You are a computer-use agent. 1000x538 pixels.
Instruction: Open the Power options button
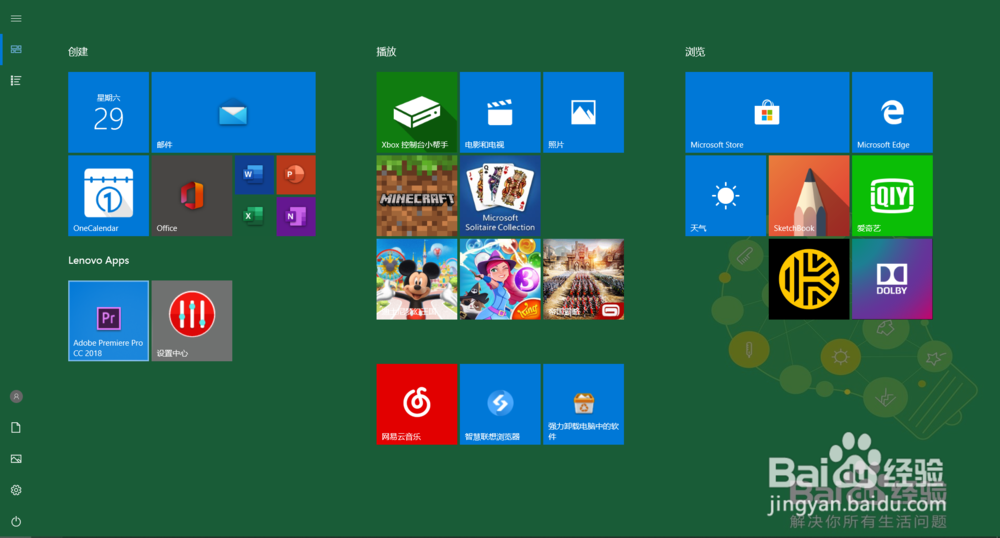click(16, 521)
